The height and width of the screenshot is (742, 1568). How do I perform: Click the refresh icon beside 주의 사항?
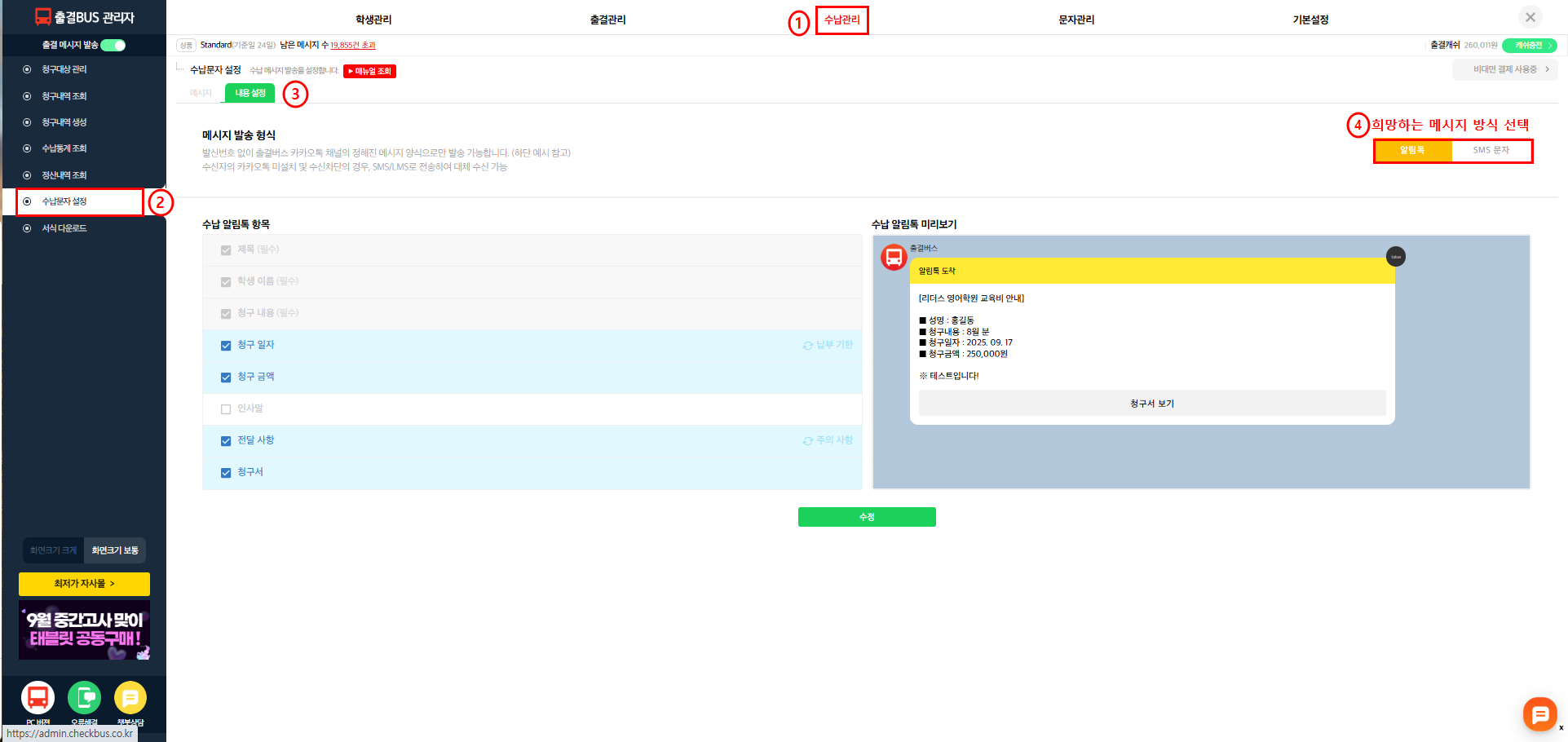coord(807,441)
